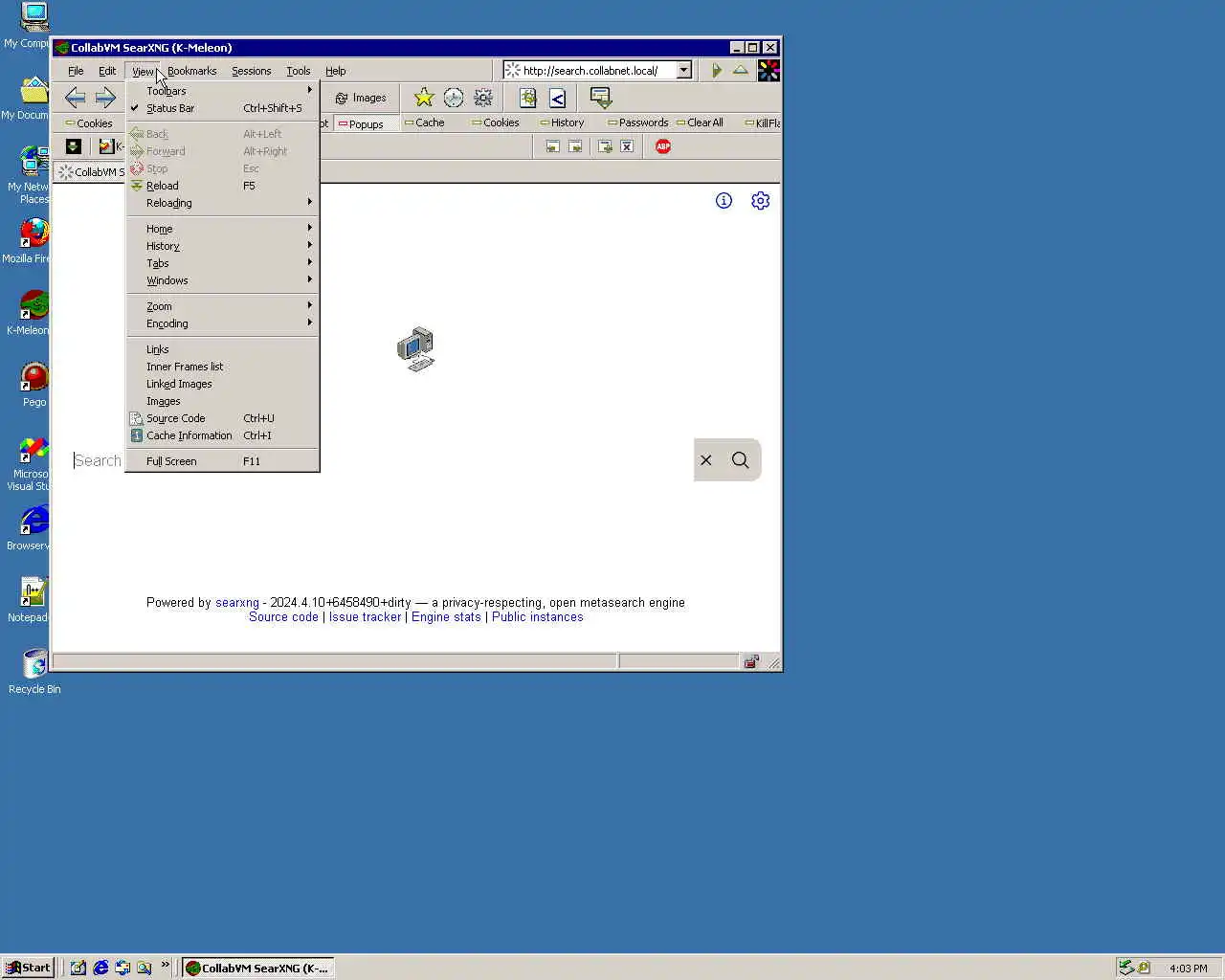Open the URL bar dropdown arrow

coord(684,70)
